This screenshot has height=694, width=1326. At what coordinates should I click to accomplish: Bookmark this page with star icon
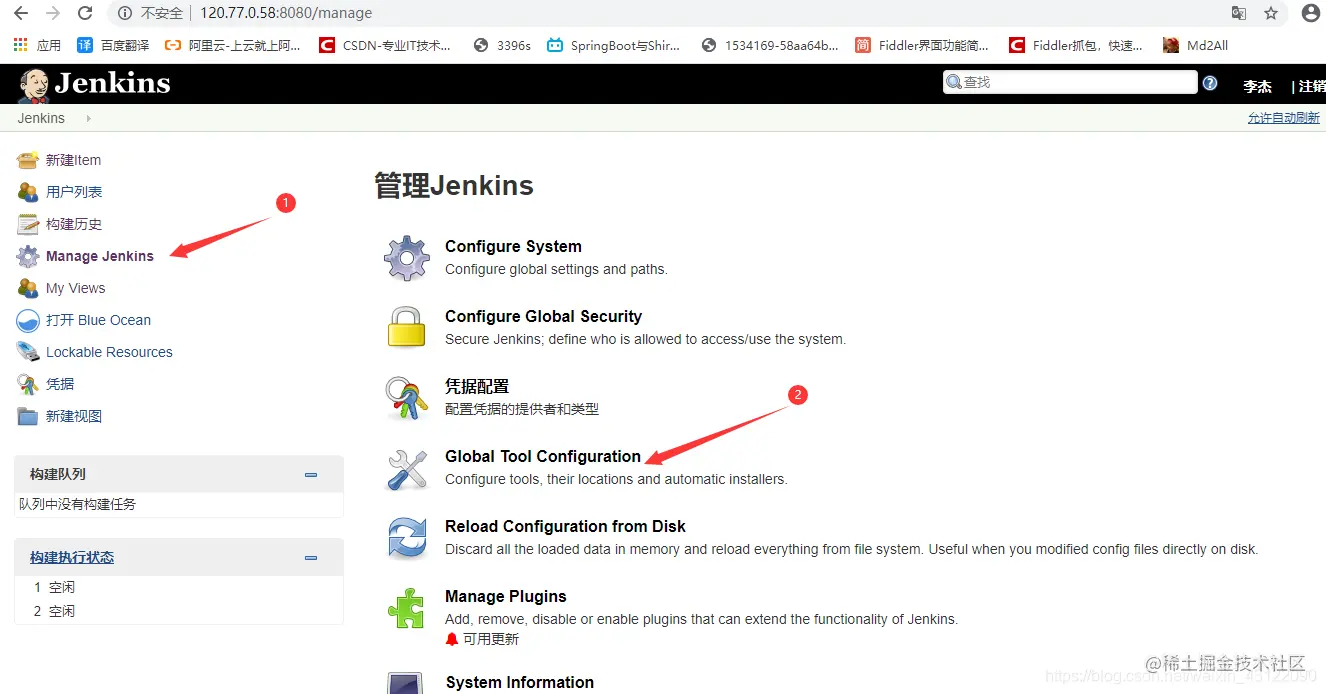pos(1271,13)
